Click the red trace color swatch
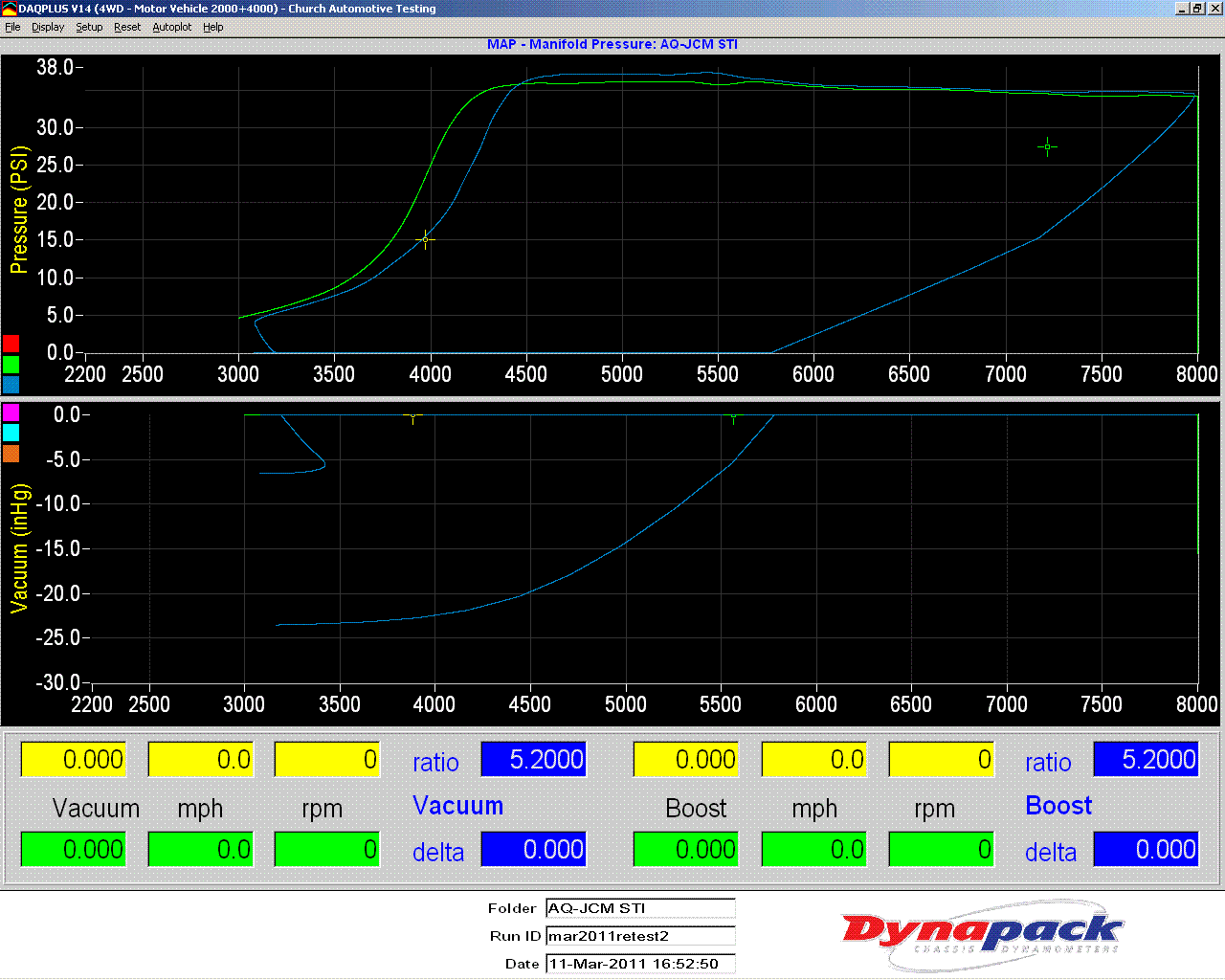This screenshot has width=1225, height=980. (x=11, y=344)
